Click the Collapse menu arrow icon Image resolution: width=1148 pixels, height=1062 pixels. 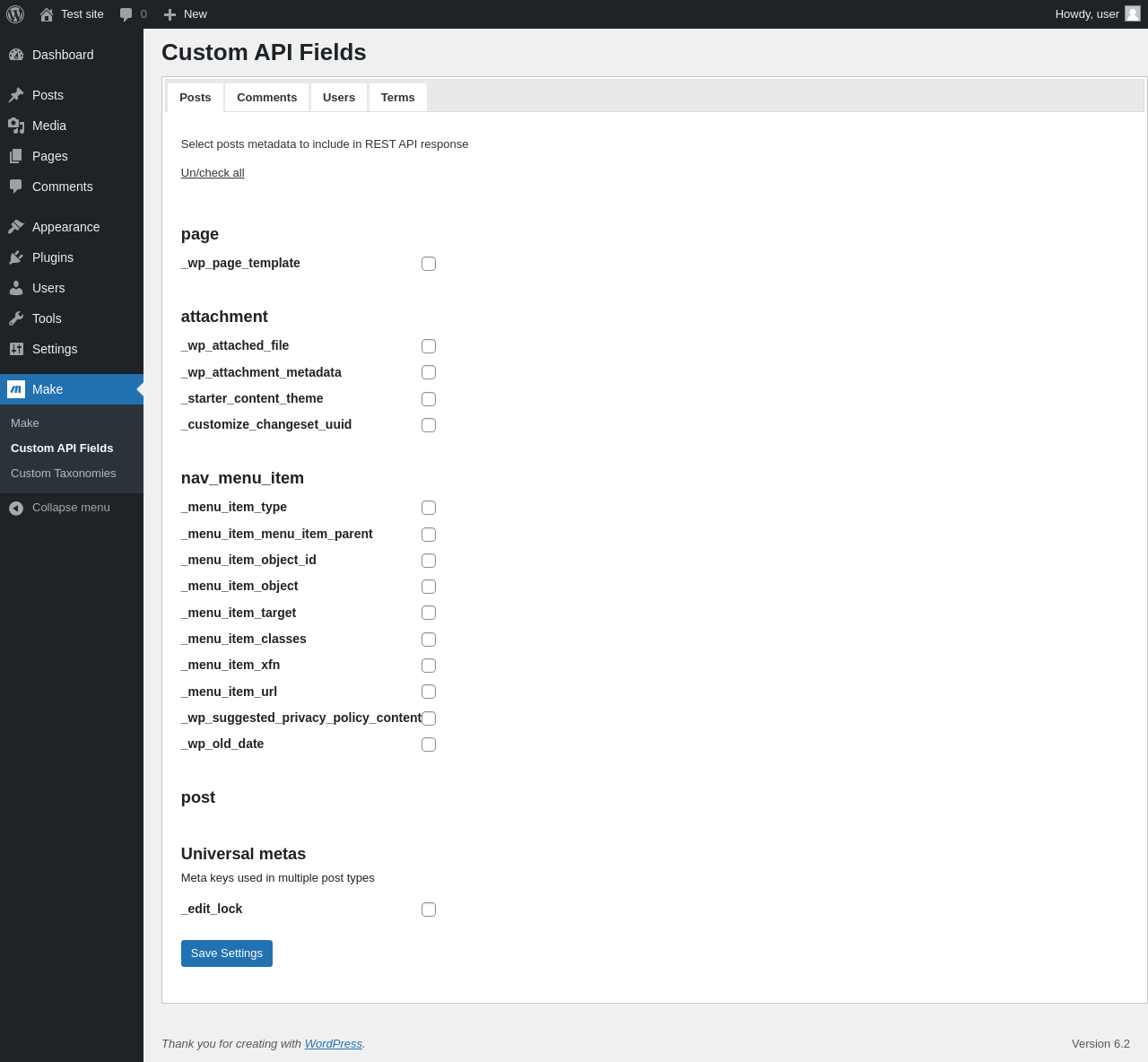(x=16, y=509)
